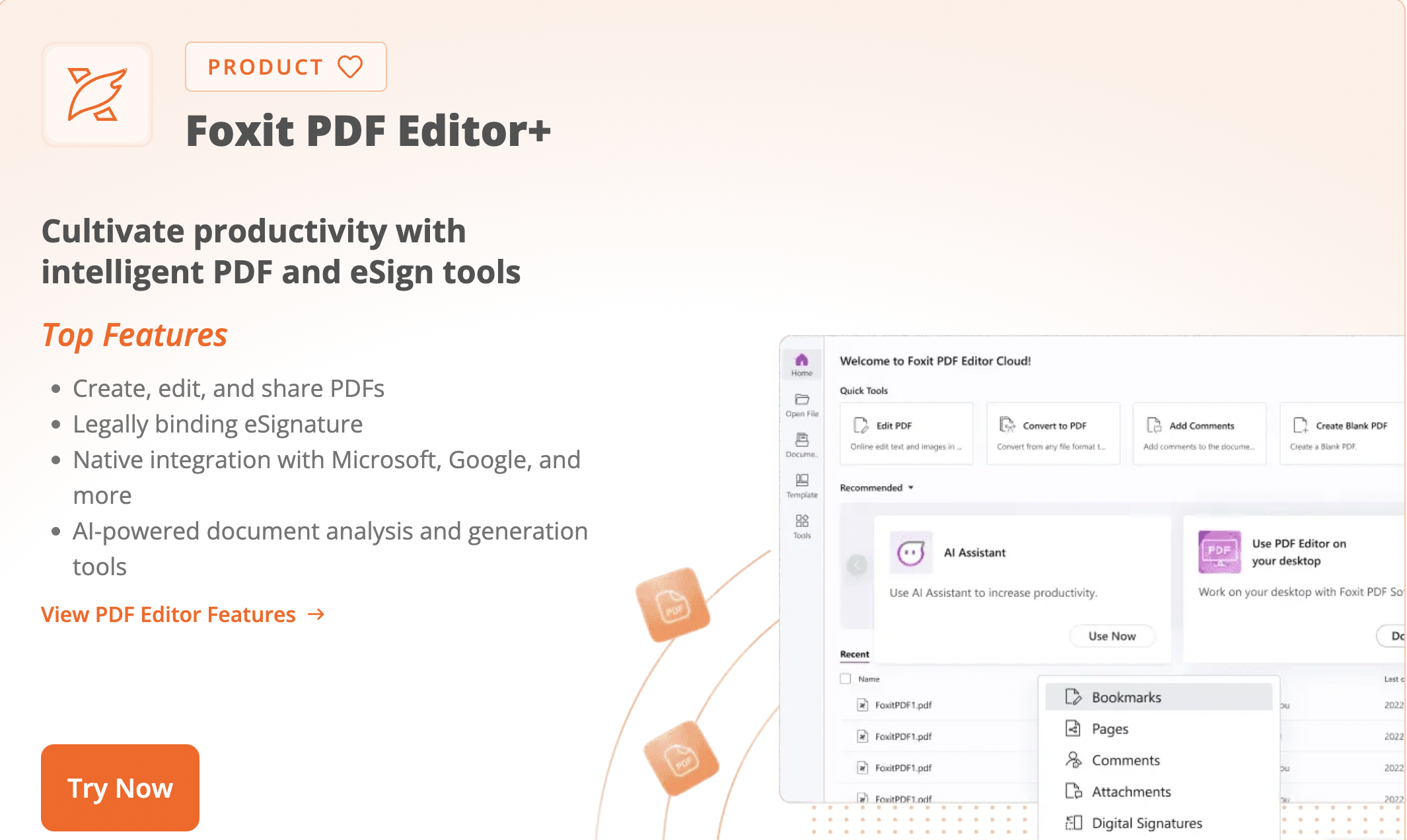This screenshot has height=840, width=1407.
Task: Click the Add Comments card
Action: [1200, 434]
